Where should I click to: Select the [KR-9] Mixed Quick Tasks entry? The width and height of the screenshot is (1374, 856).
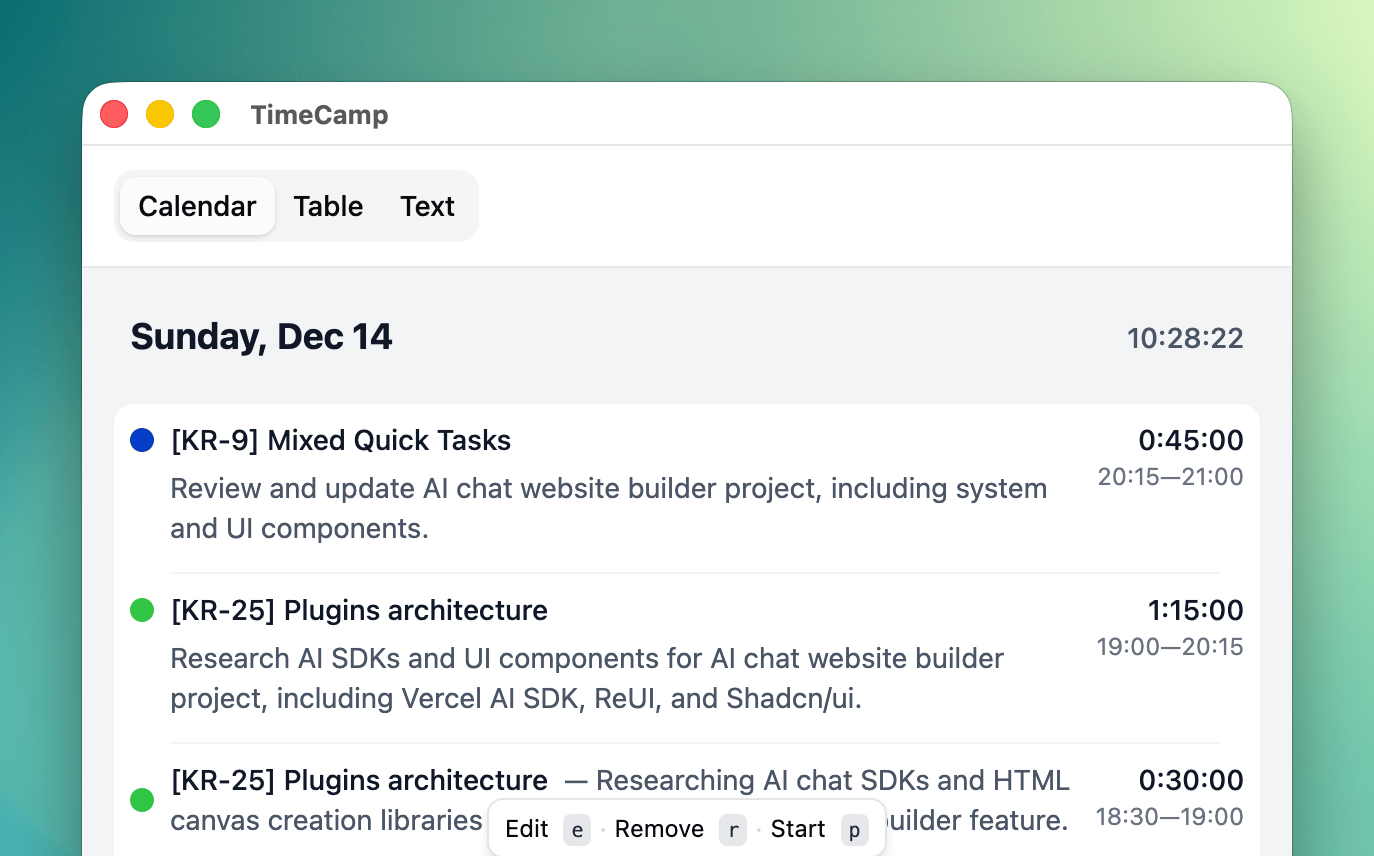(x=342, y=440)
